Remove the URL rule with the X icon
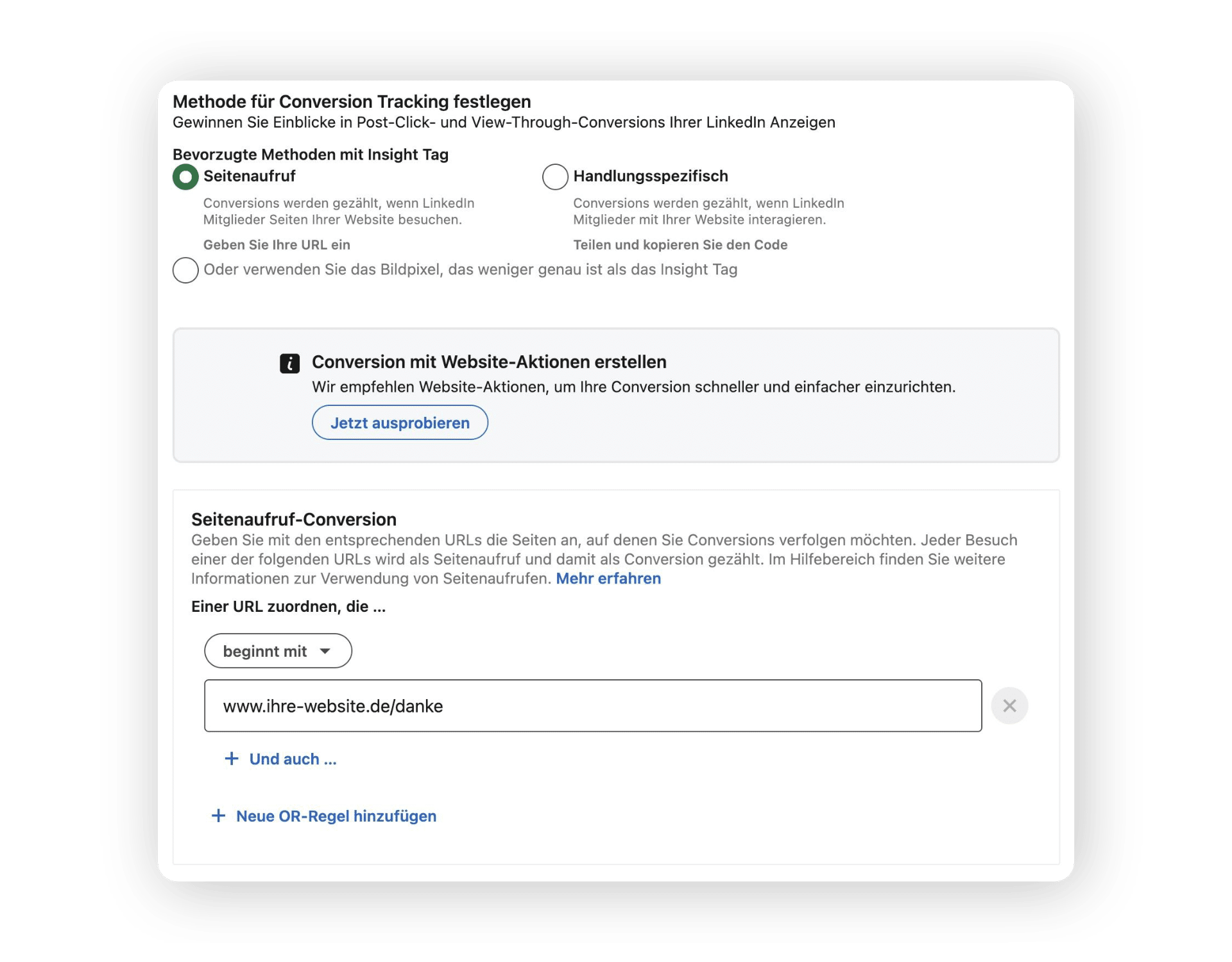Image resolution: width=1232 pixels, height=962 pixels. 1009,706
